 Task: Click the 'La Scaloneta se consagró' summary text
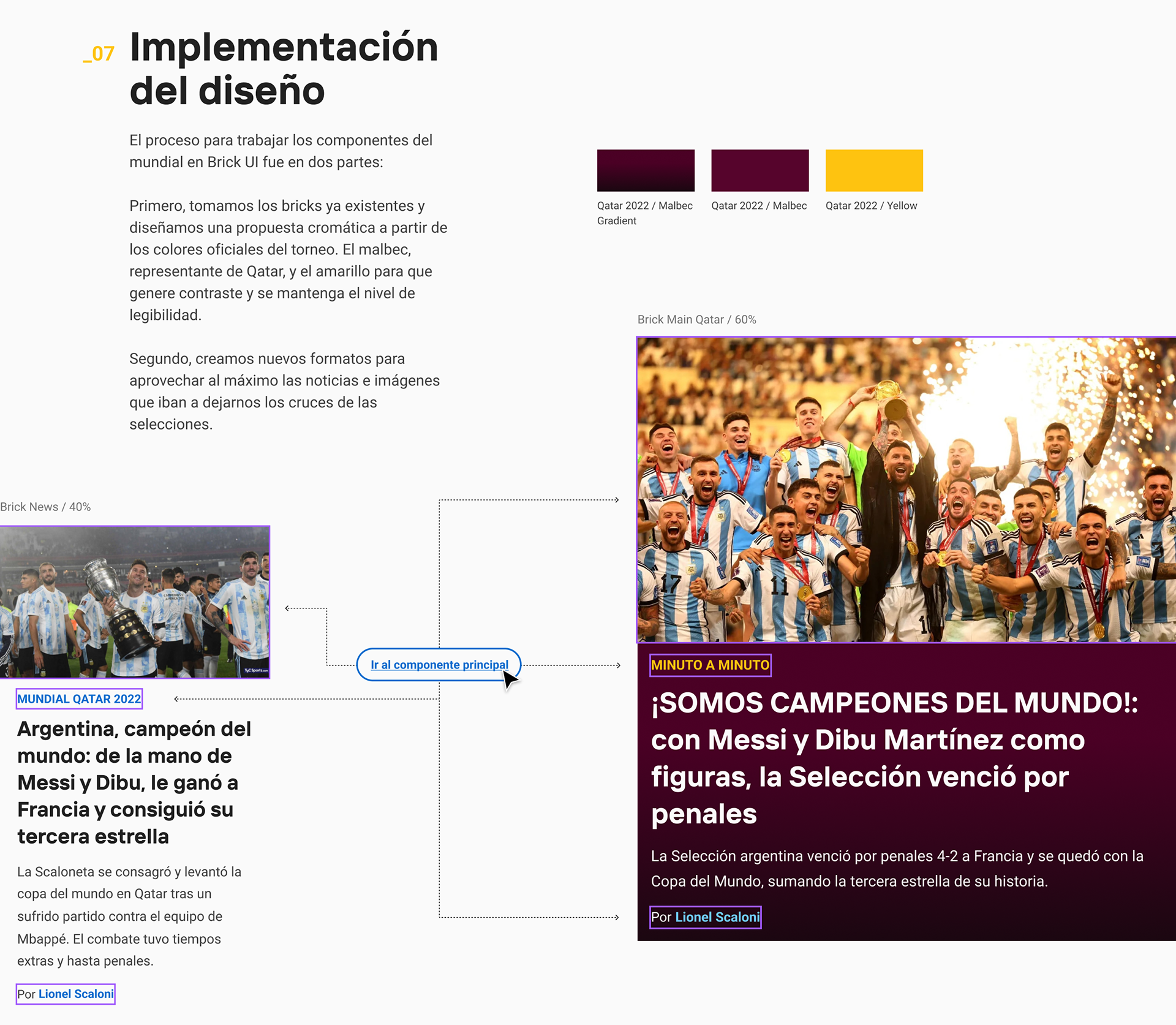129,916
